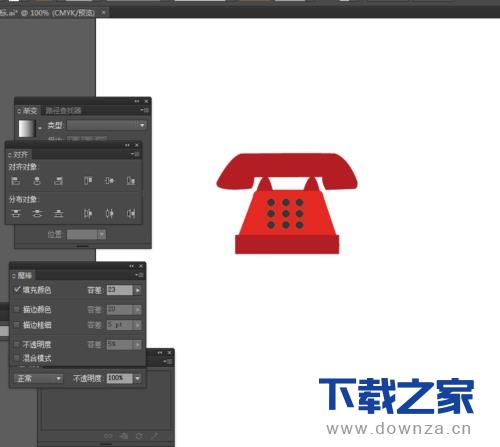The height and width of the screenshot is (447, 500).
Task: Open stroke color tolerance slider arrow
Action: [137, 310]
